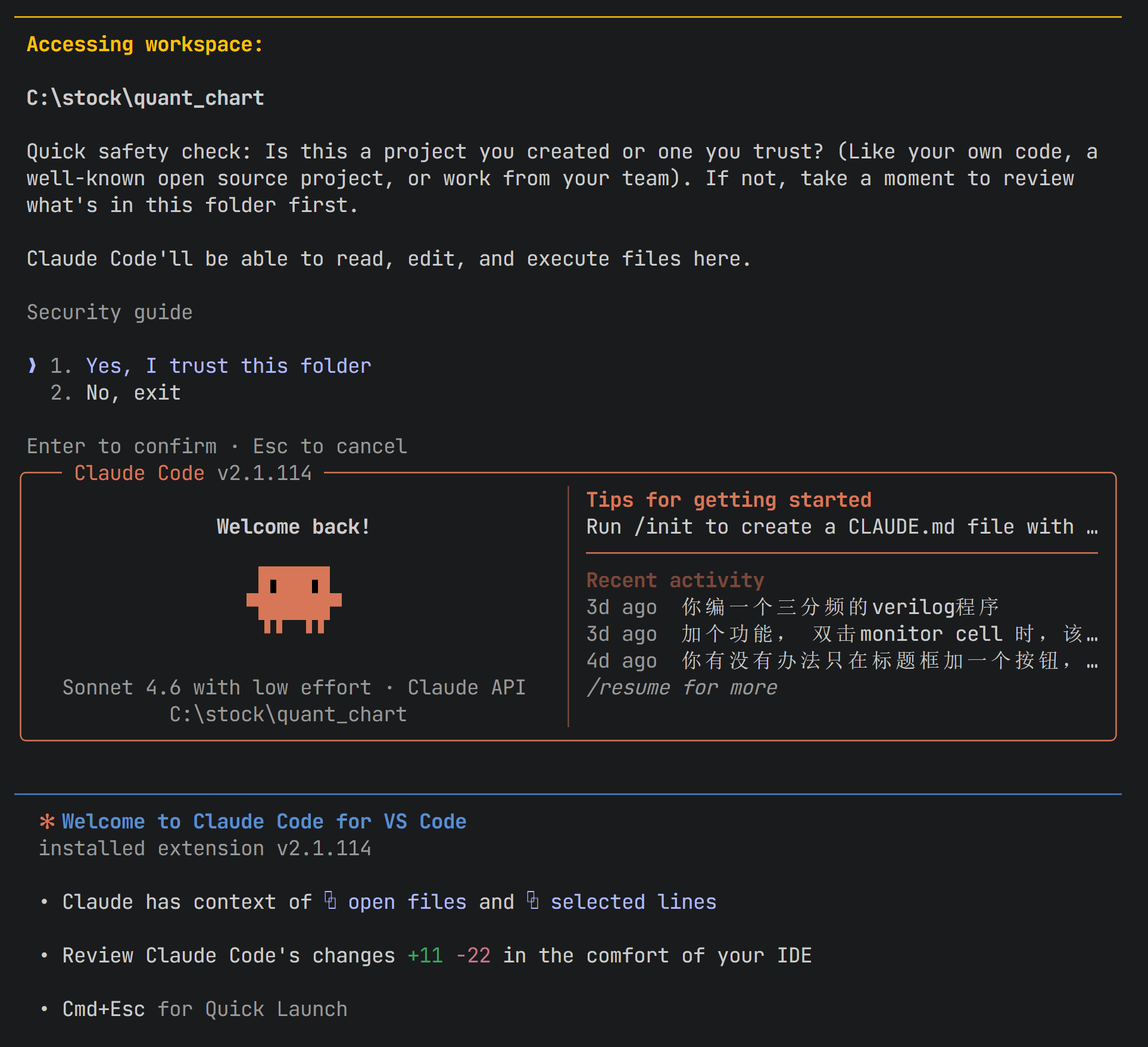Click "Claude Code'll be able to read" sentence
This screenshot has width=1148, height=1047.
coord(388,258)
